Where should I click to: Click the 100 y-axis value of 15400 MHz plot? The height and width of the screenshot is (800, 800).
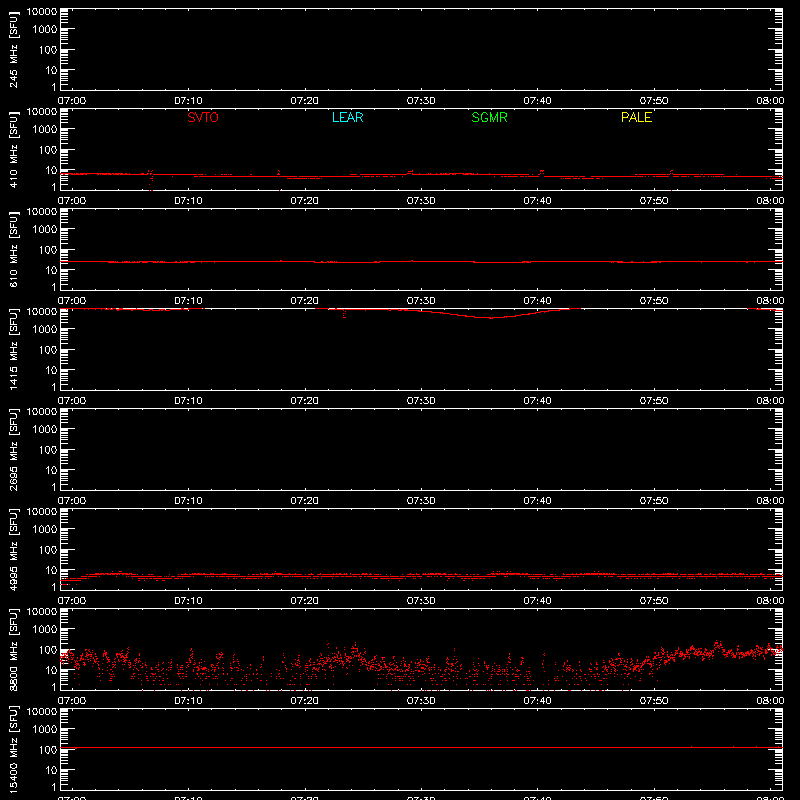click(48, 750)
